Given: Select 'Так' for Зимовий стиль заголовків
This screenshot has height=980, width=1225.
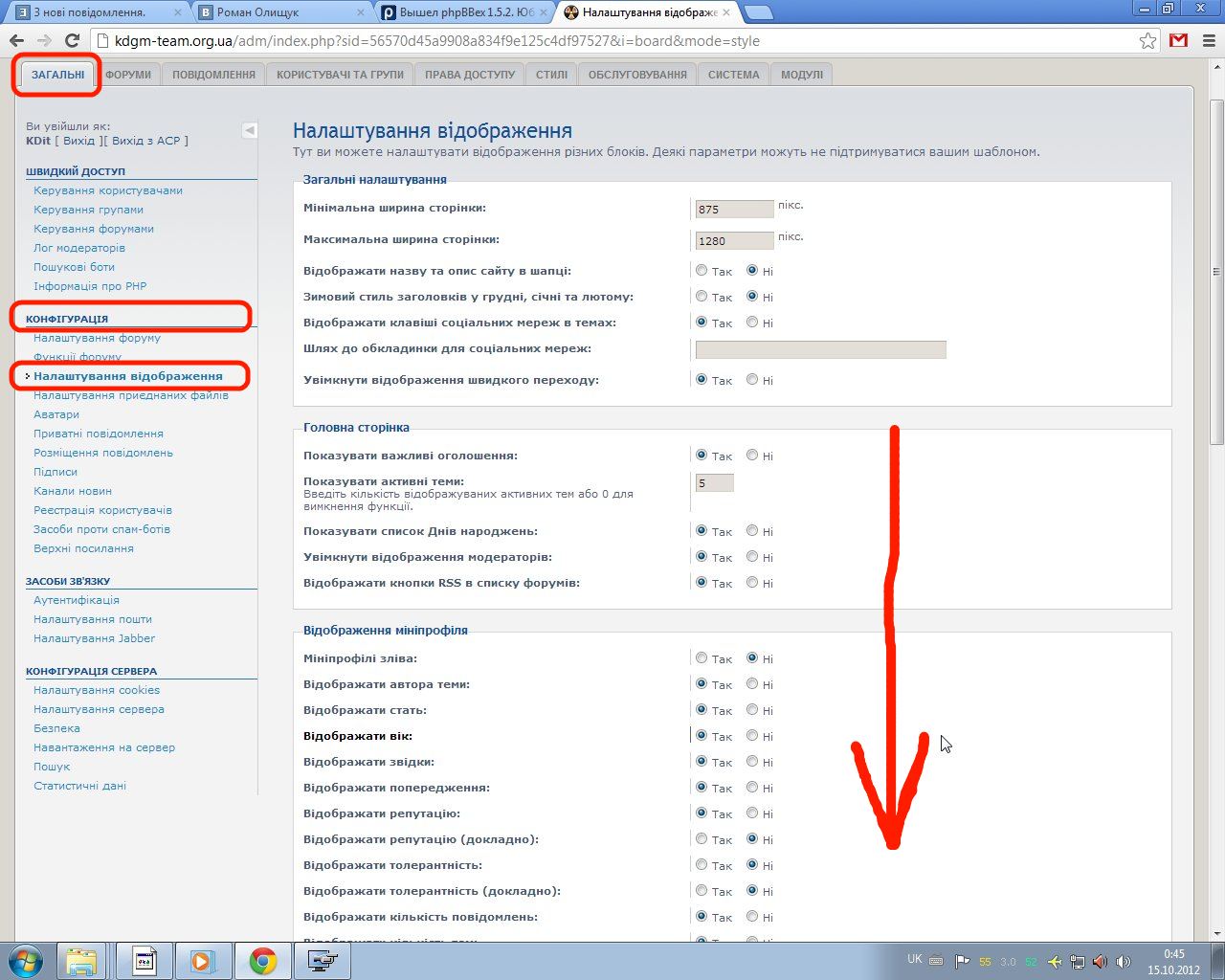Looking at the screenshot, I should coord(702,297).
